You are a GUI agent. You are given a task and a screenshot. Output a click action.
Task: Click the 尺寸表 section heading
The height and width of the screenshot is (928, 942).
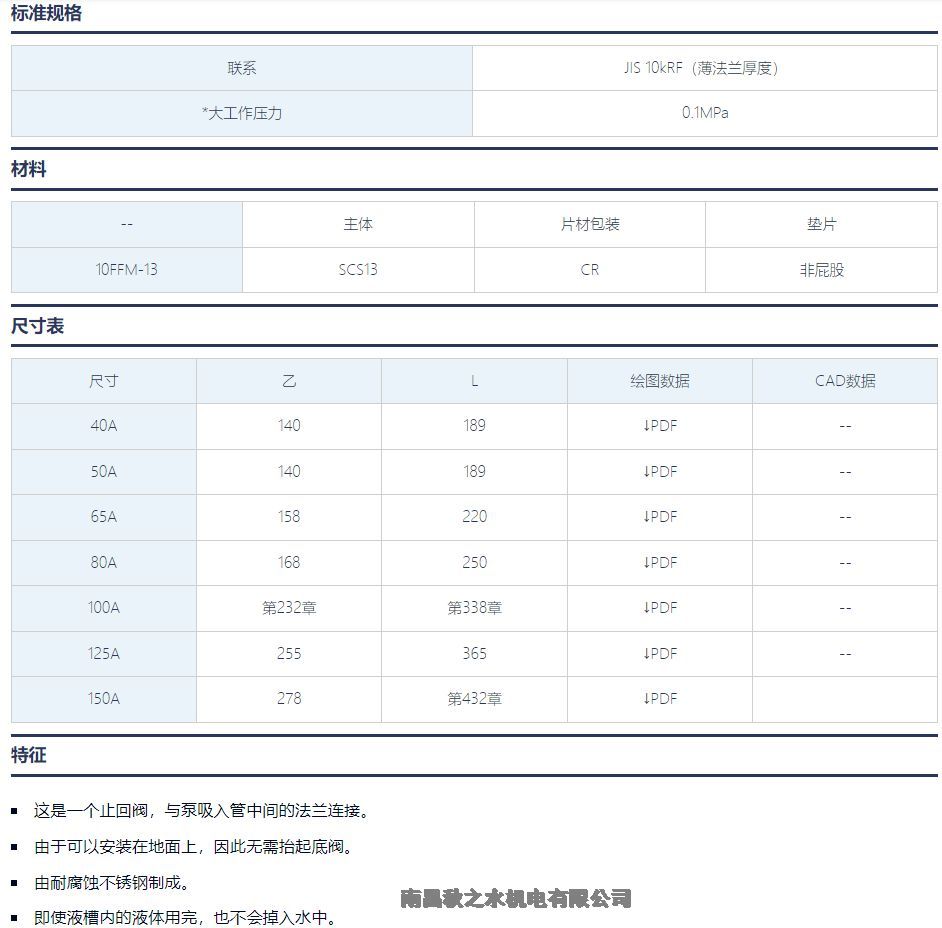[38, 327]
